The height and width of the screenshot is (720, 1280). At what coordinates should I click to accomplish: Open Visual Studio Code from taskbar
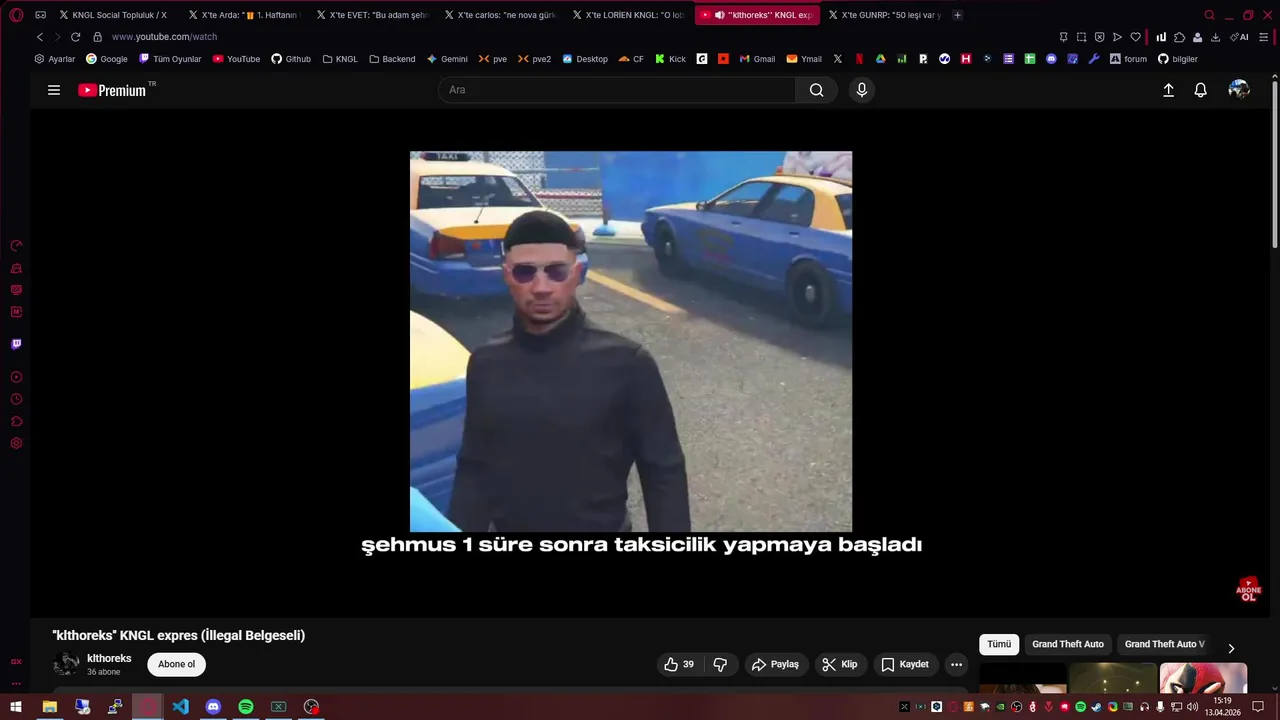(x=180, y=707)
